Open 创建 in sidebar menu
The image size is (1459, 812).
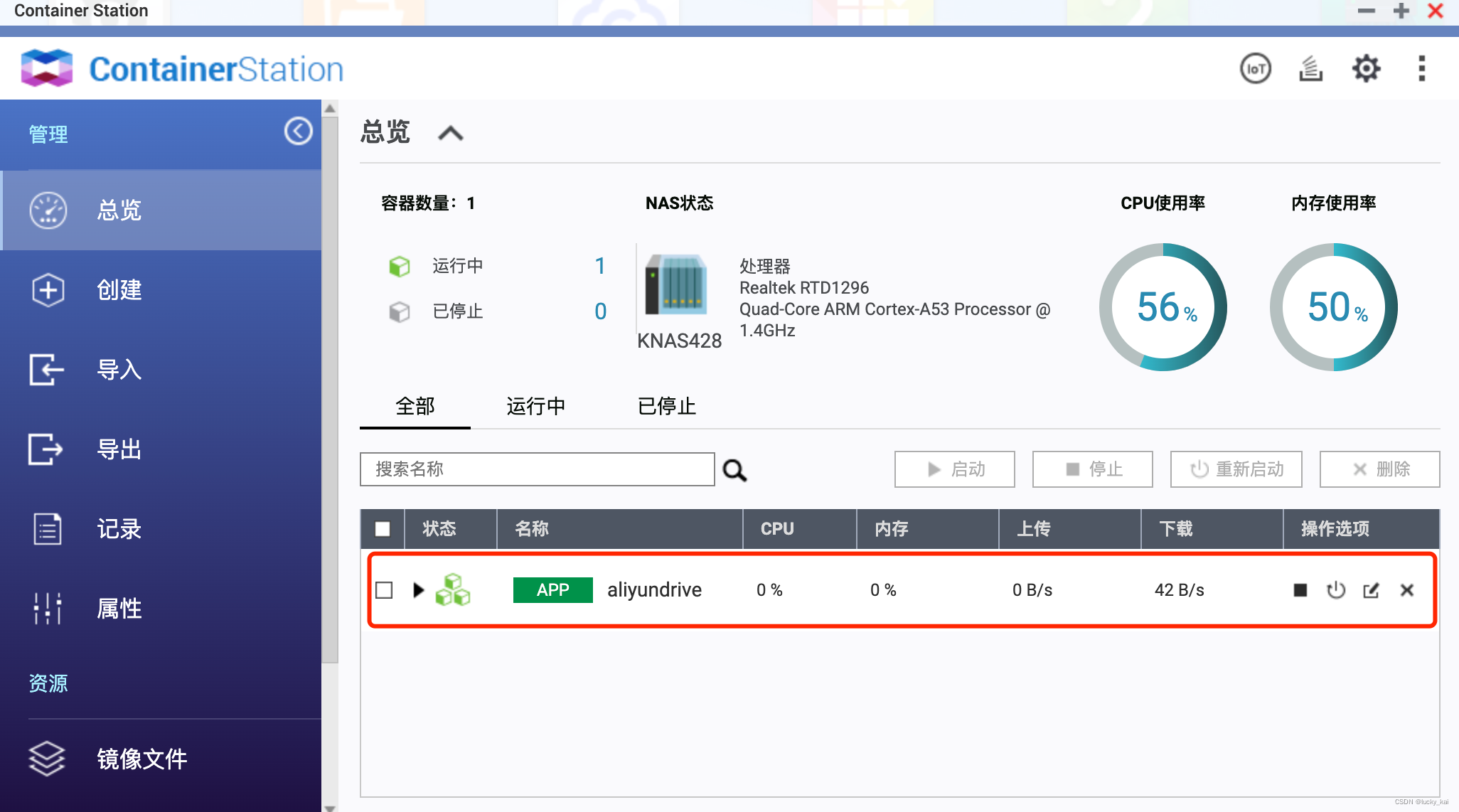(x=119, y=290)
